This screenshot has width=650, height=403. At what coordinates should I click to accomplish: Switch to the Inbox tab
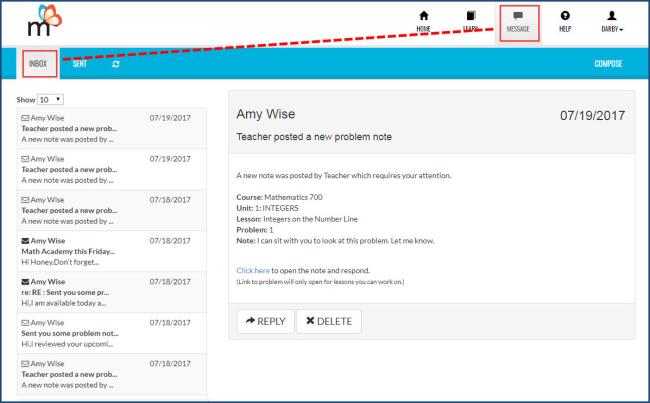(38, 64)
